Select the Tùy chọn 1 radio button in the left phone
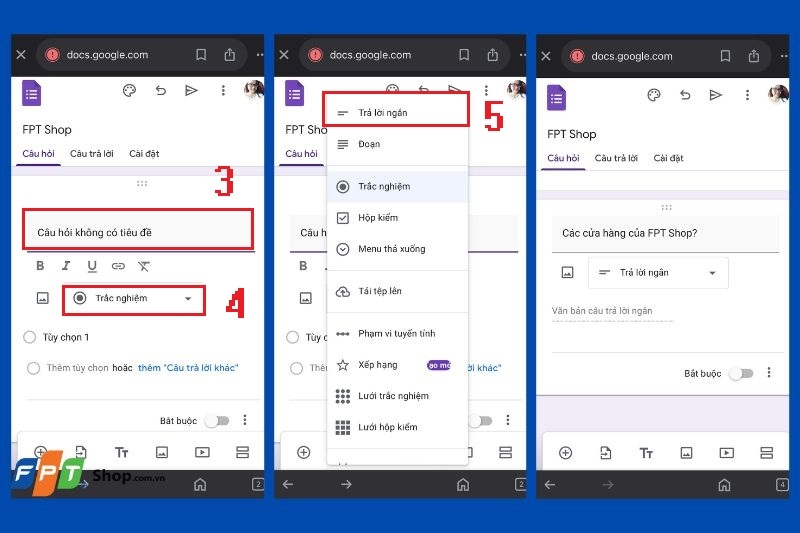This screenshot has height=533, width=800. click(30, 337)
